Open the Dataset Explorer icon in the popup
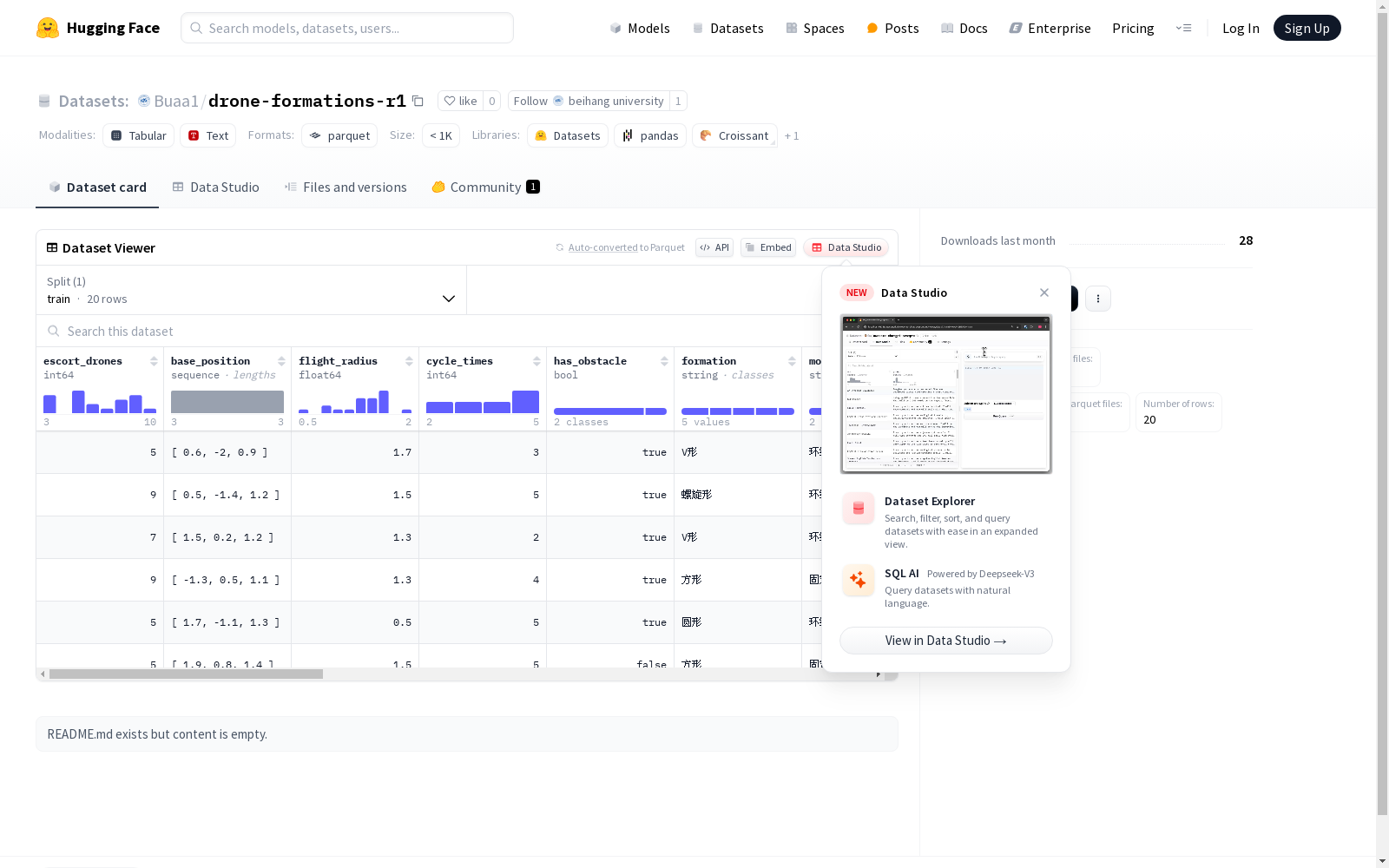The height and width of the screenshot is (868, 1389). click(x=859, y=509)
